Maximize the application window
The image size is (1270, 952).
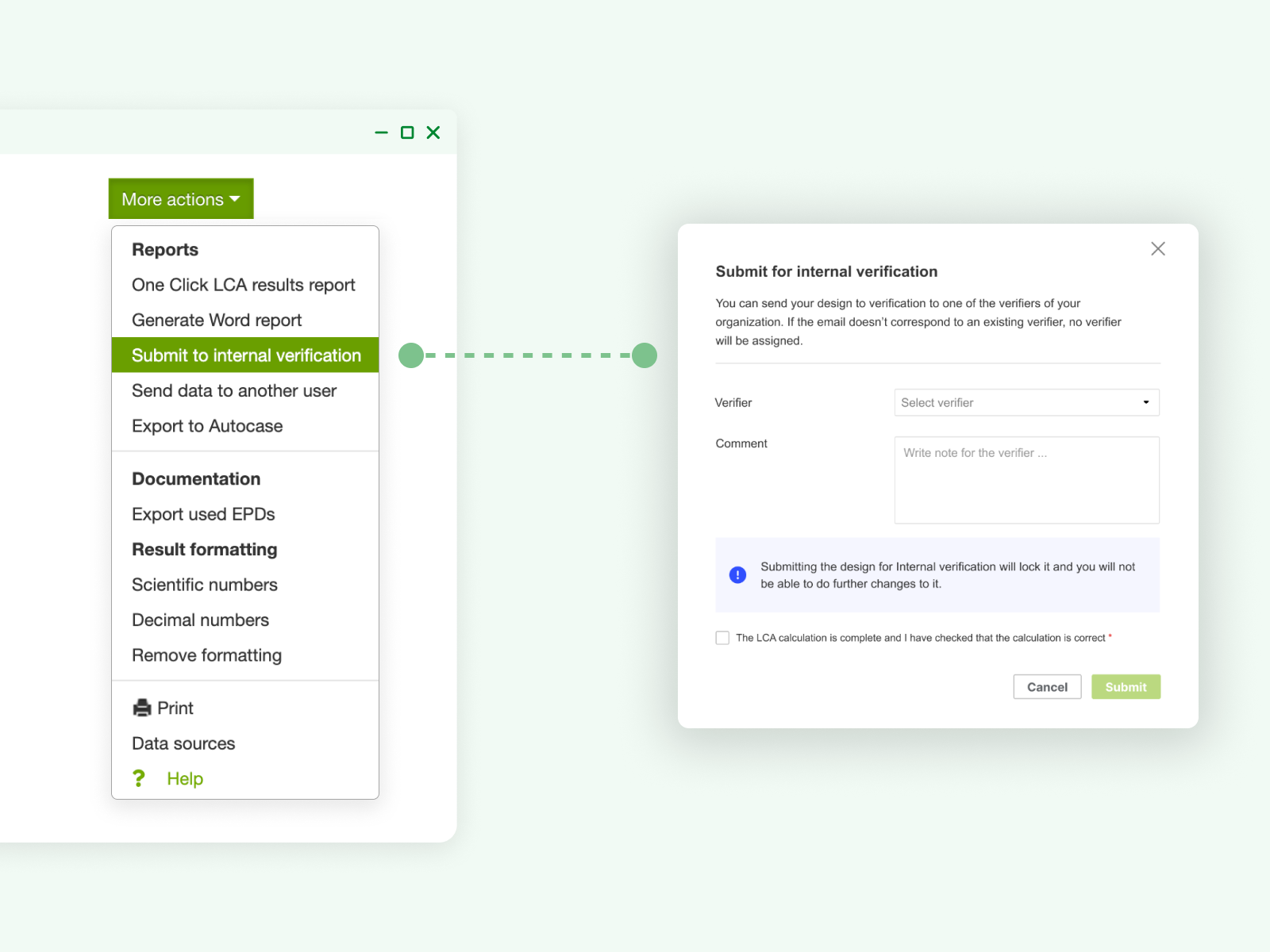407,132
